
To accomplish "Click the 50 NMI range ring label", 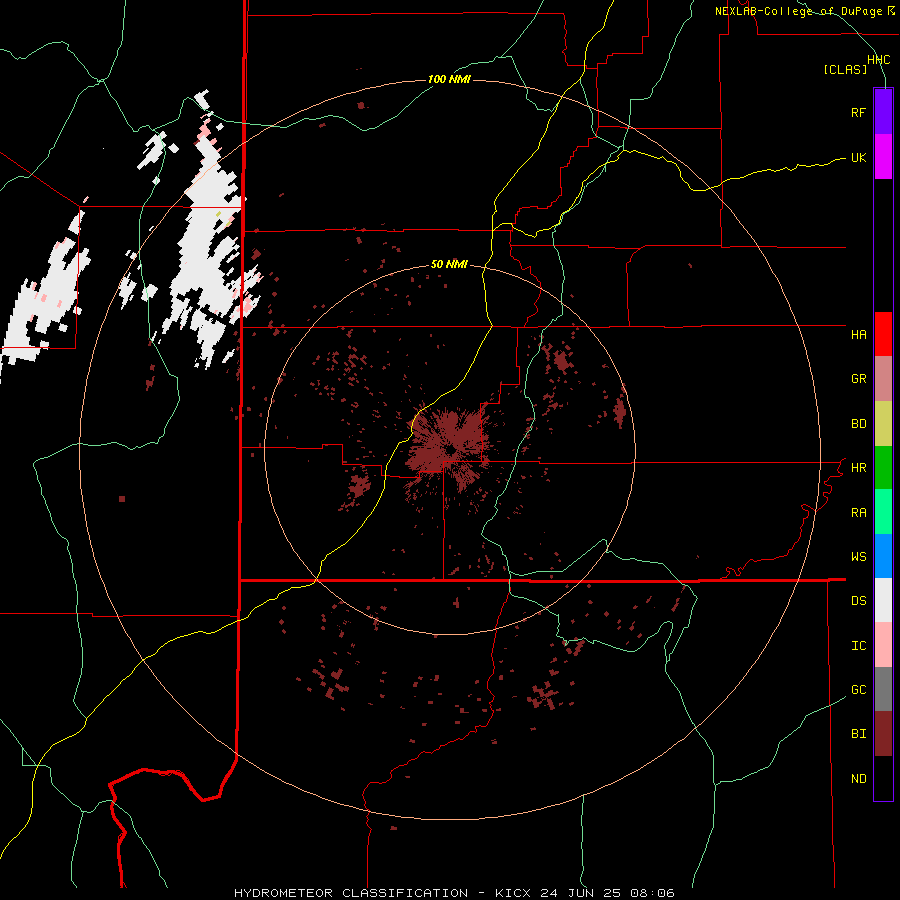I will click(x=449, y=265).
